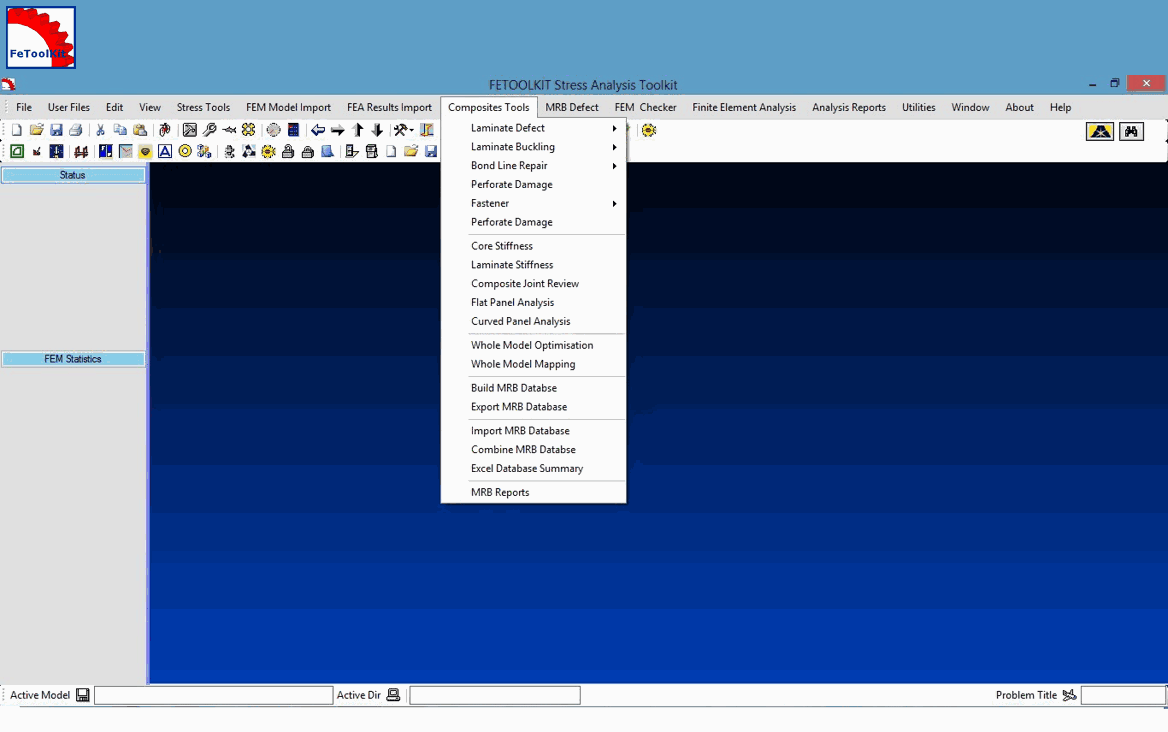Click the Status panel header

click(x=73, y=175)
